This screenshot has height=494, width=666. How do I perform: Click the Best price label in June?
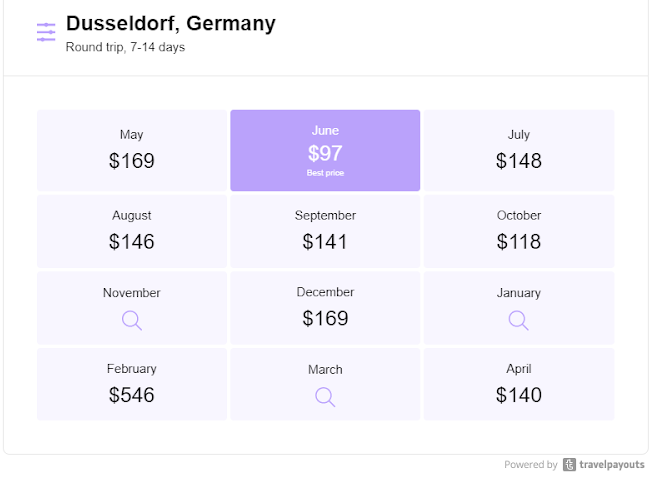[325, 174]
